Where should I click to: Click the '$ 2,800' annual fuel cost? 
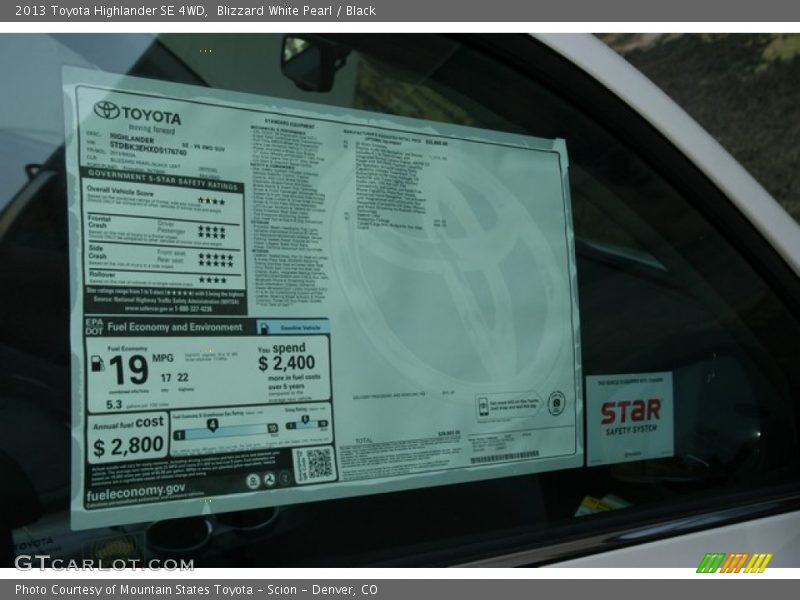pos(129,446)
